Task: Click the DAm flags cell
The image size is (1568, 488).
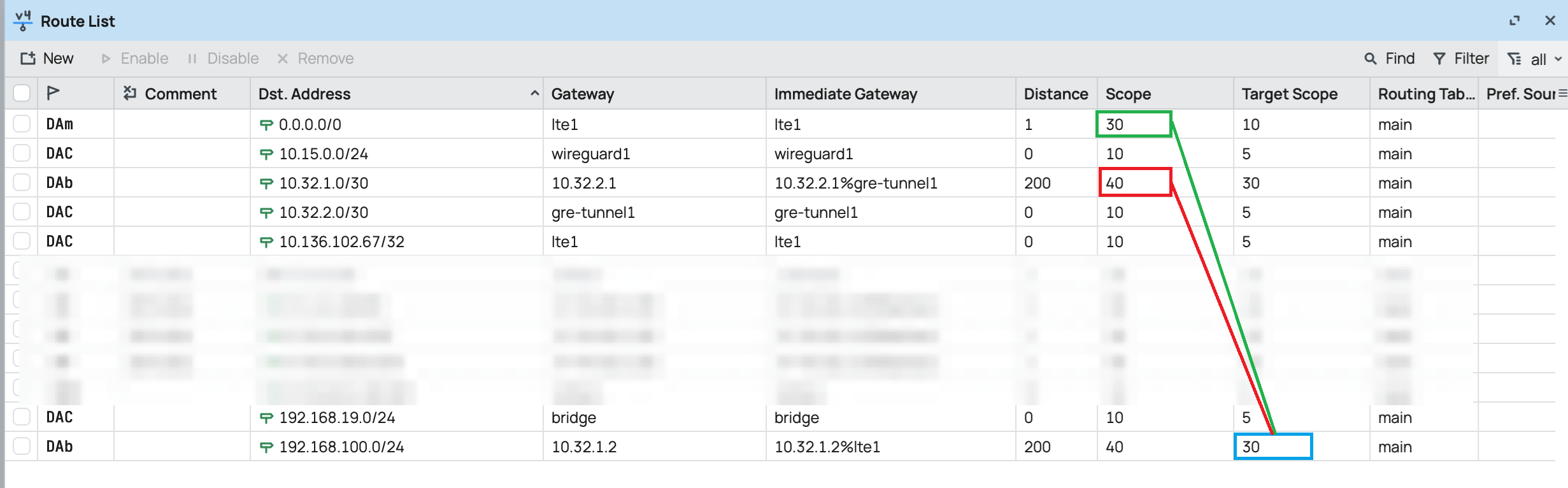Action: [75, 124]
